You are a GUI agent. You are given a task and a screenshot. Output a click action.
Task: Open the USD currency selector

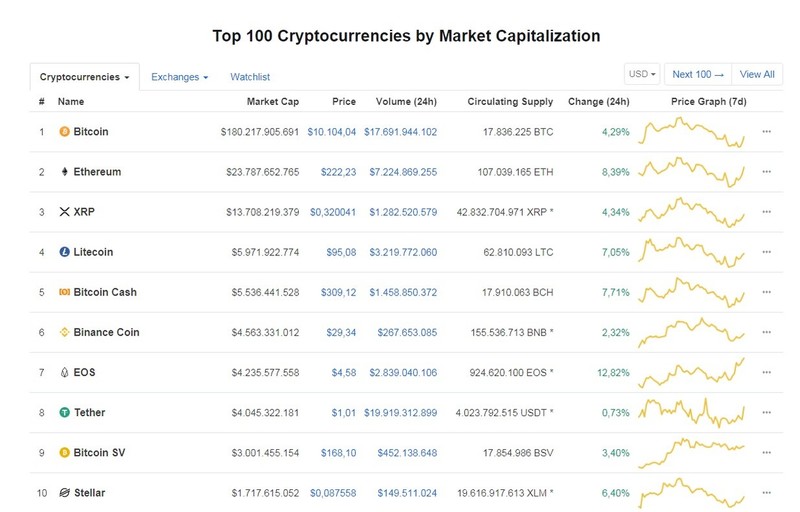642,74
